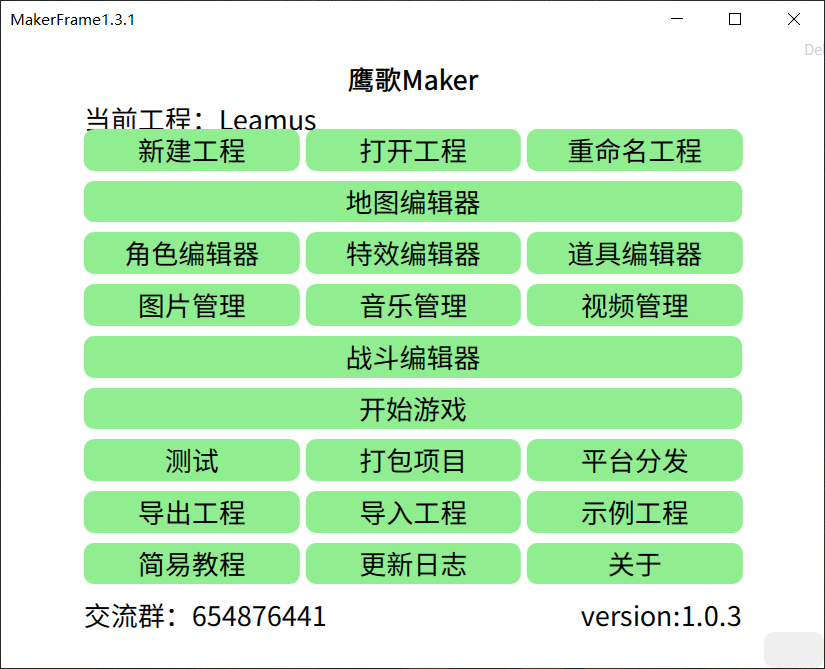Click the 鹰歌Maker title text
The width and height of the screenshot is (825, 669).
[x=413, y=80]
